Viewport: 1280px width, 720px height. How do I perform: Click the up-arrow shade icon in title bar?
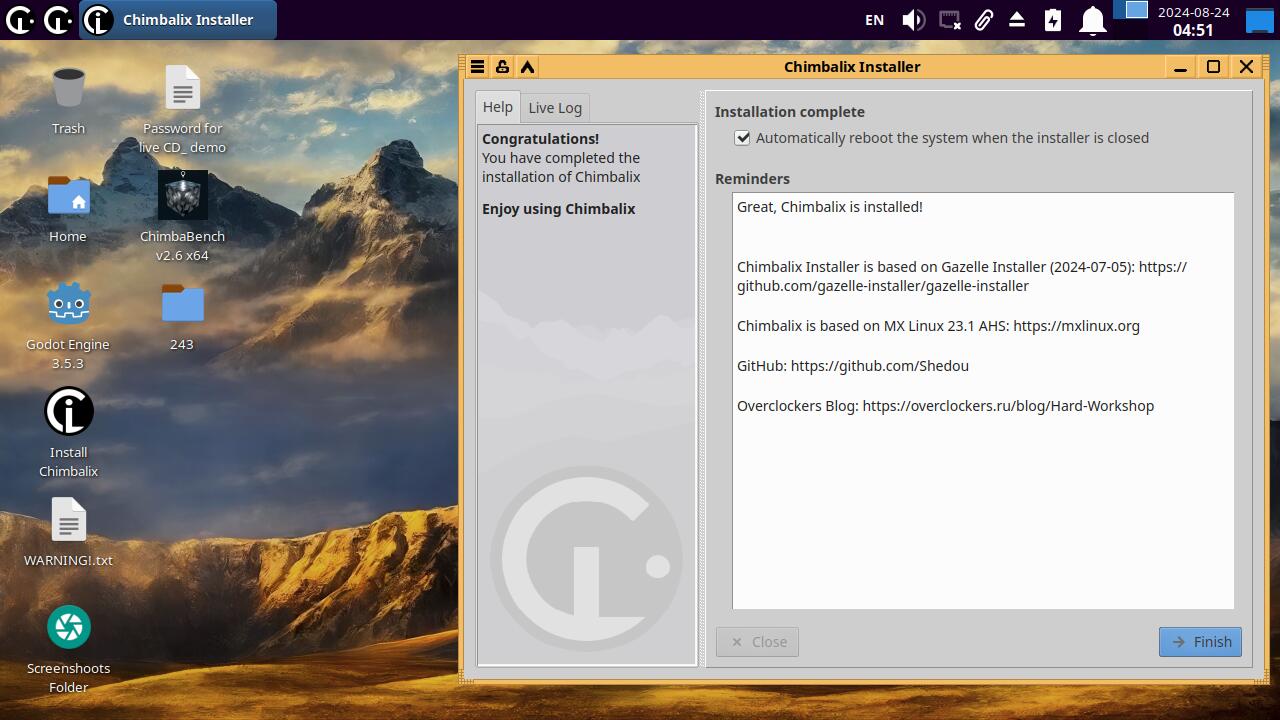[527, 67]
